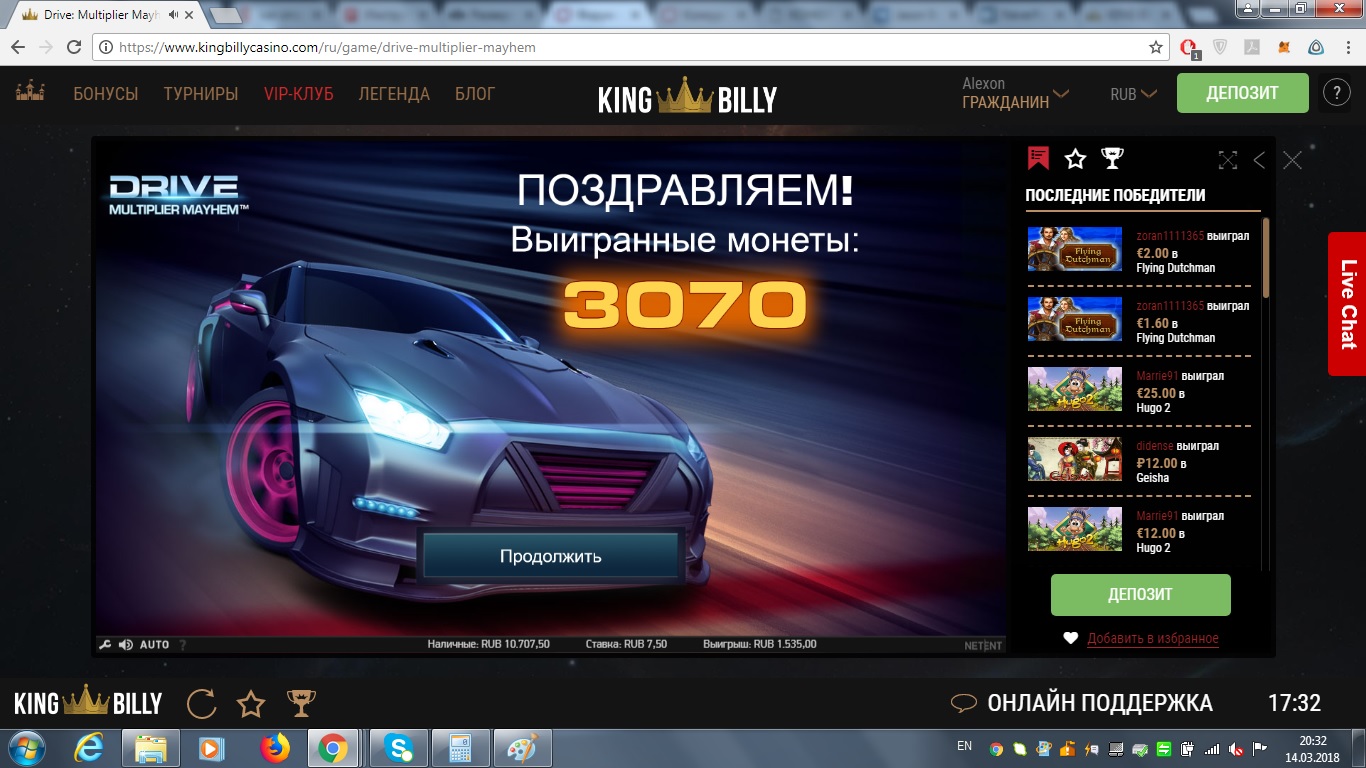This screenshot has height=768, width=1366.
Task: Open the Geisha game thumbnail
Action: pos(1075,459)
